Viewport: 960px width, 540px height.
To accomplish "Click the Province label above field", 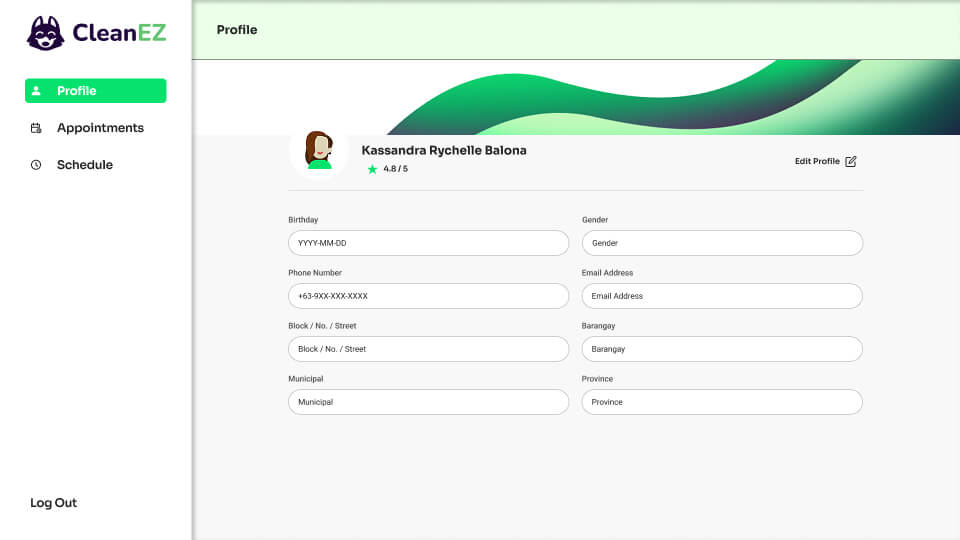I will click(597, 378).
